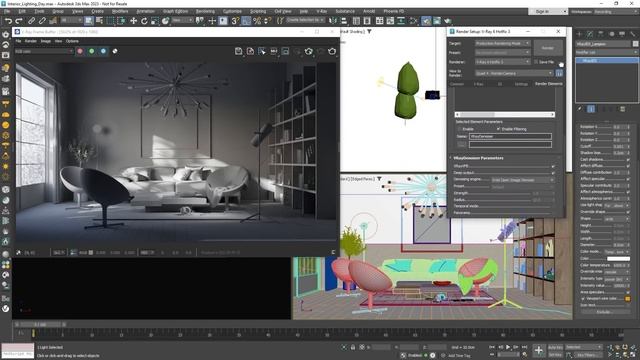Open the Target dropdown in Render Setup
Screen dimensions: 640x360
click(502, 43)
